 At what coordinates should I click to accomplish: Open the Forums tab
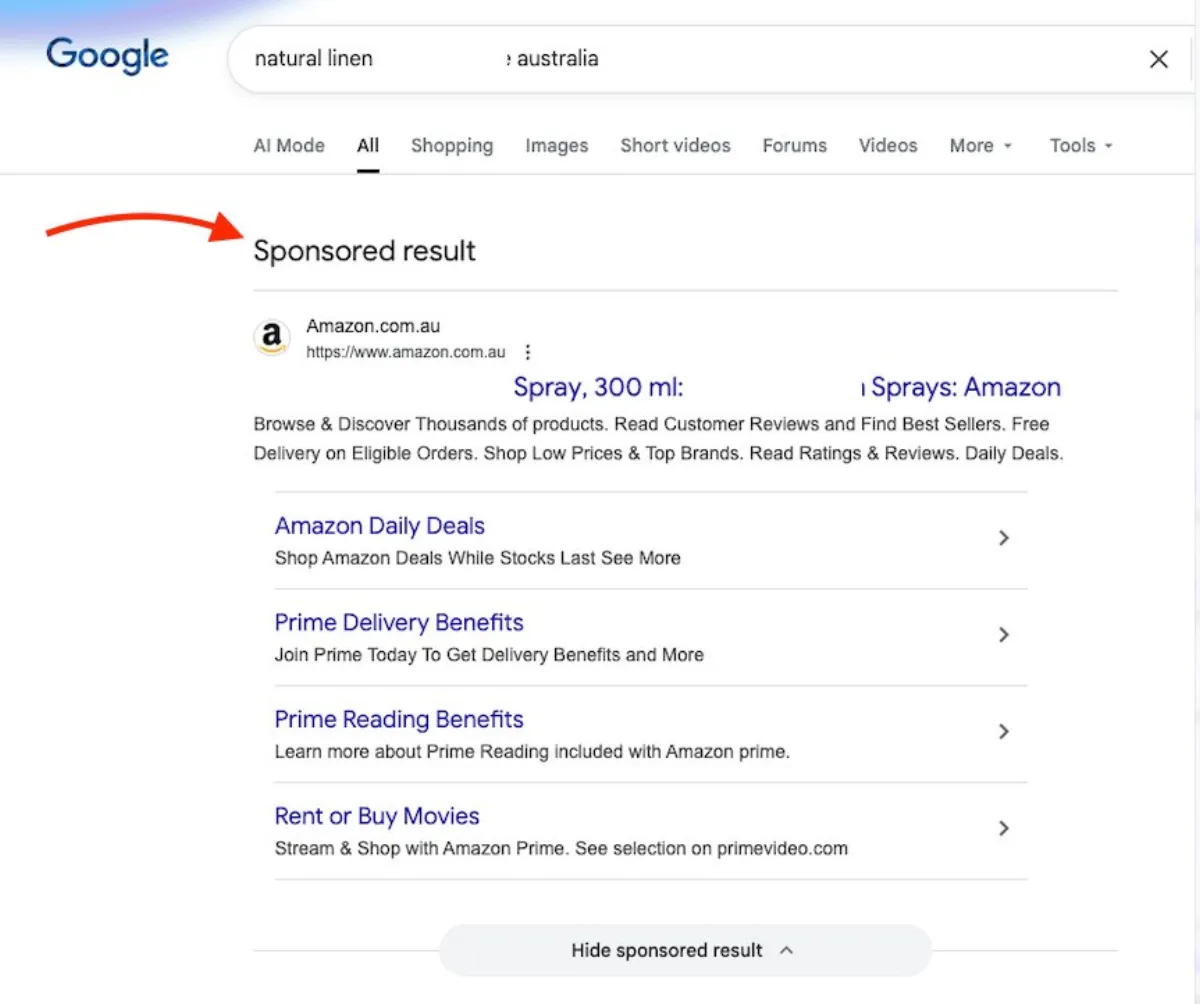click(794, 145)
